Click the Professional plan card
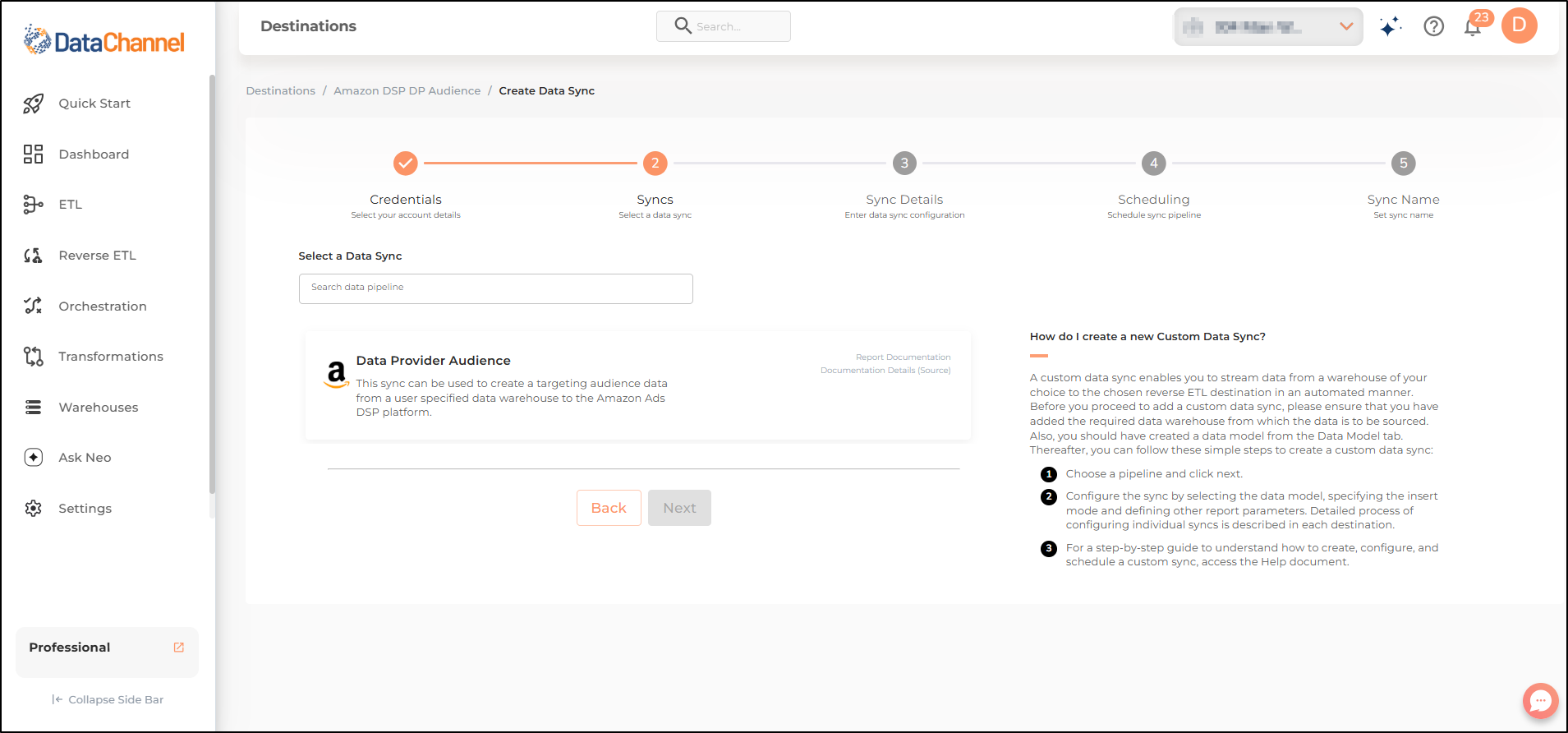The width and height of the screenshot is (1568, 733). (107, 652)
